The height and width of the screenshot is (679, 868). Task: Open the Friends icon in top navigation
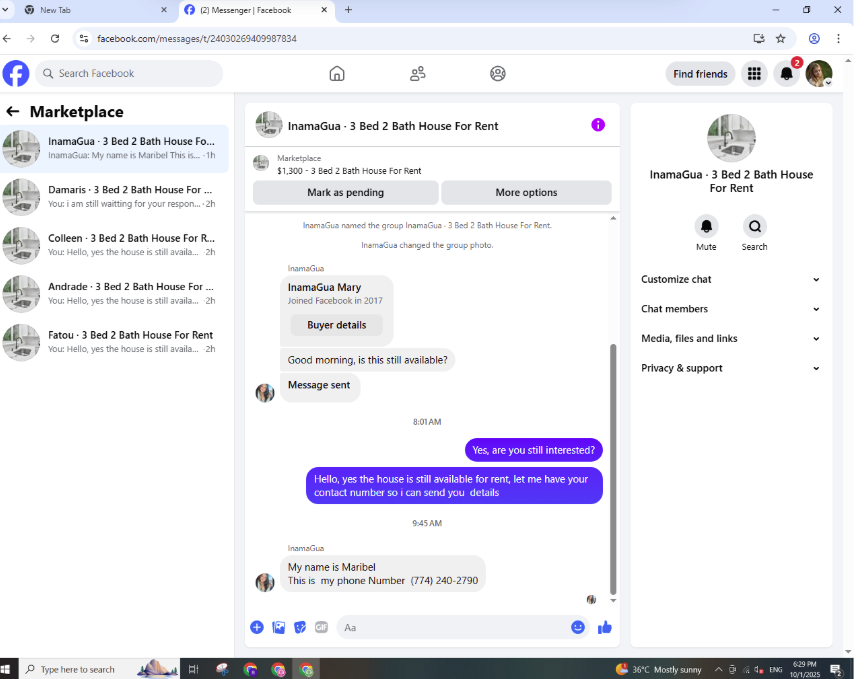pos(417,74)
